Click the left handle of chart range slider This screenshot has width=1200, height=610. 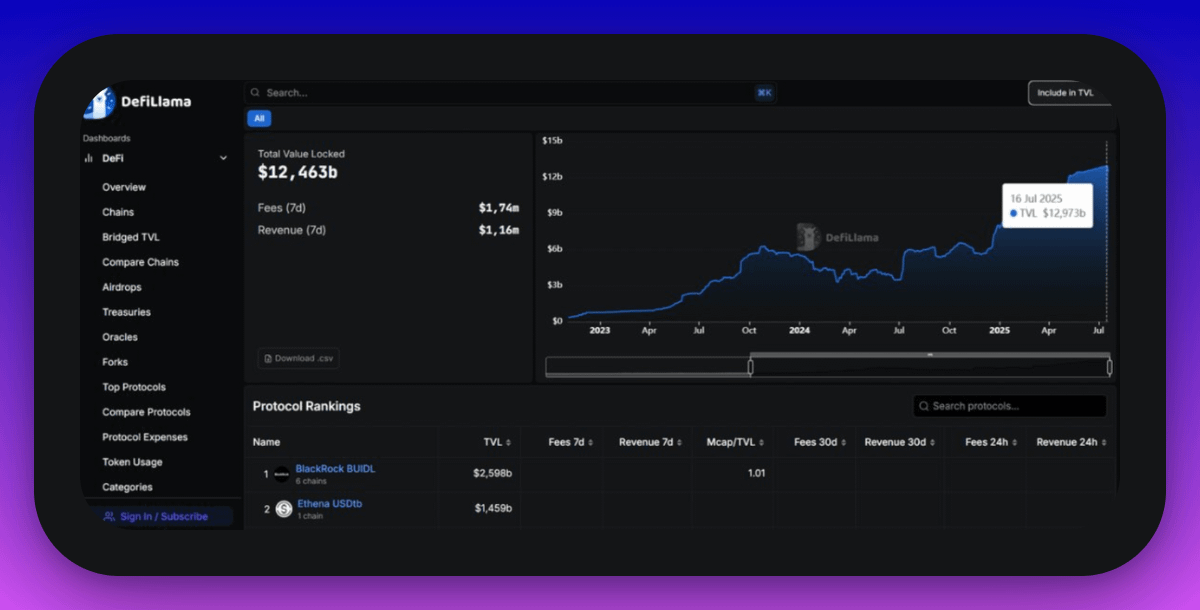point(751,367)
